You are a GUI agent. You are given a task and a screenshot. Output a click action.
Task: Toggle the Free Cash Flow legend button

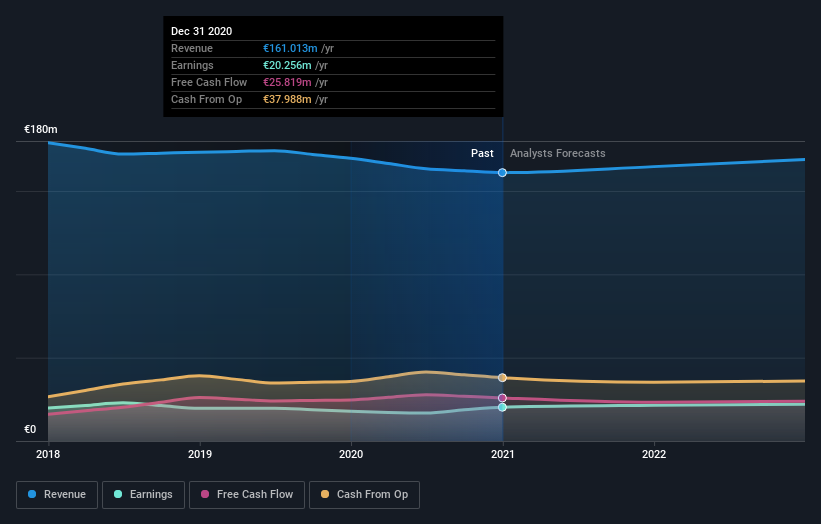(x=247, y=495)
